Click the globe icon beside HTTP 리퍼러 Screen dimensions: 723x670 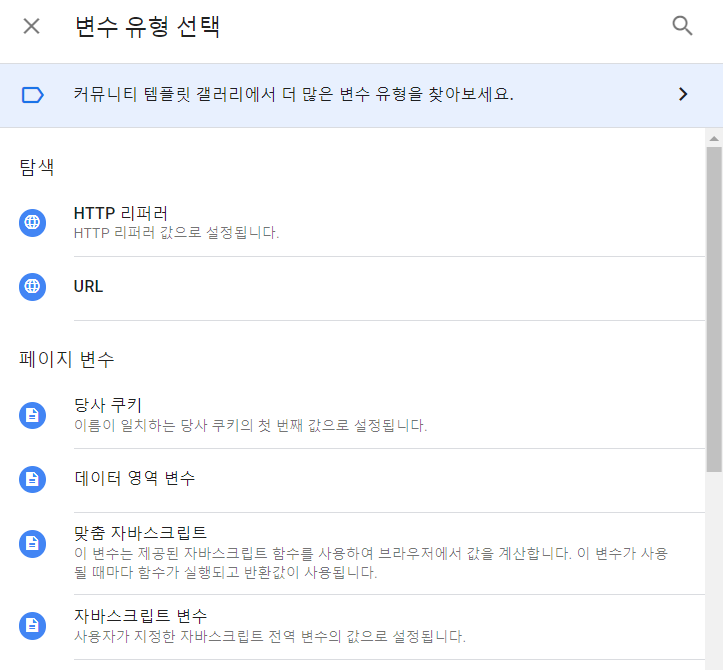[x=32, y=223]
